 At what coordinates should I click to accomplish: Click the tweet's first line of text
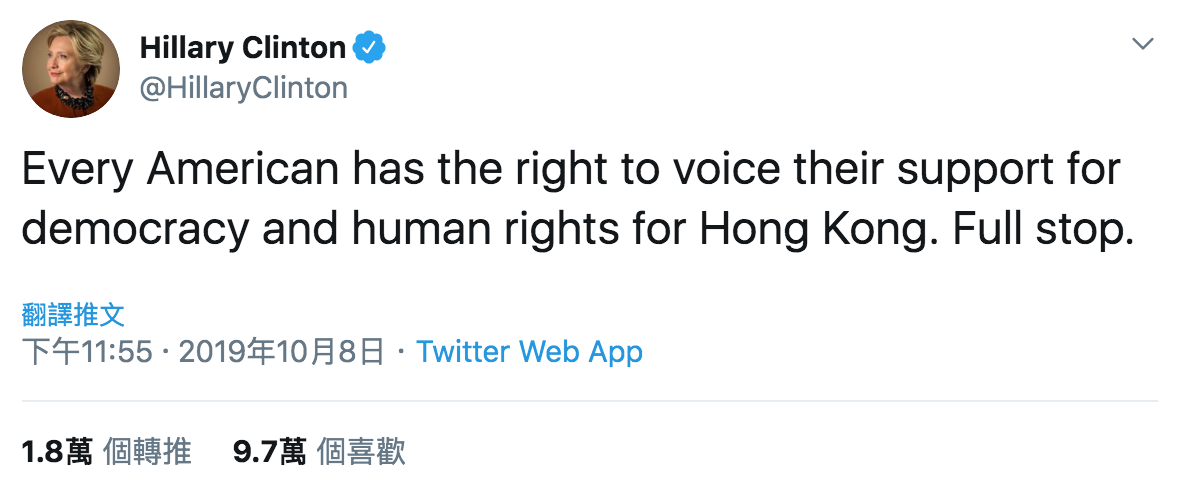[571, 171]
